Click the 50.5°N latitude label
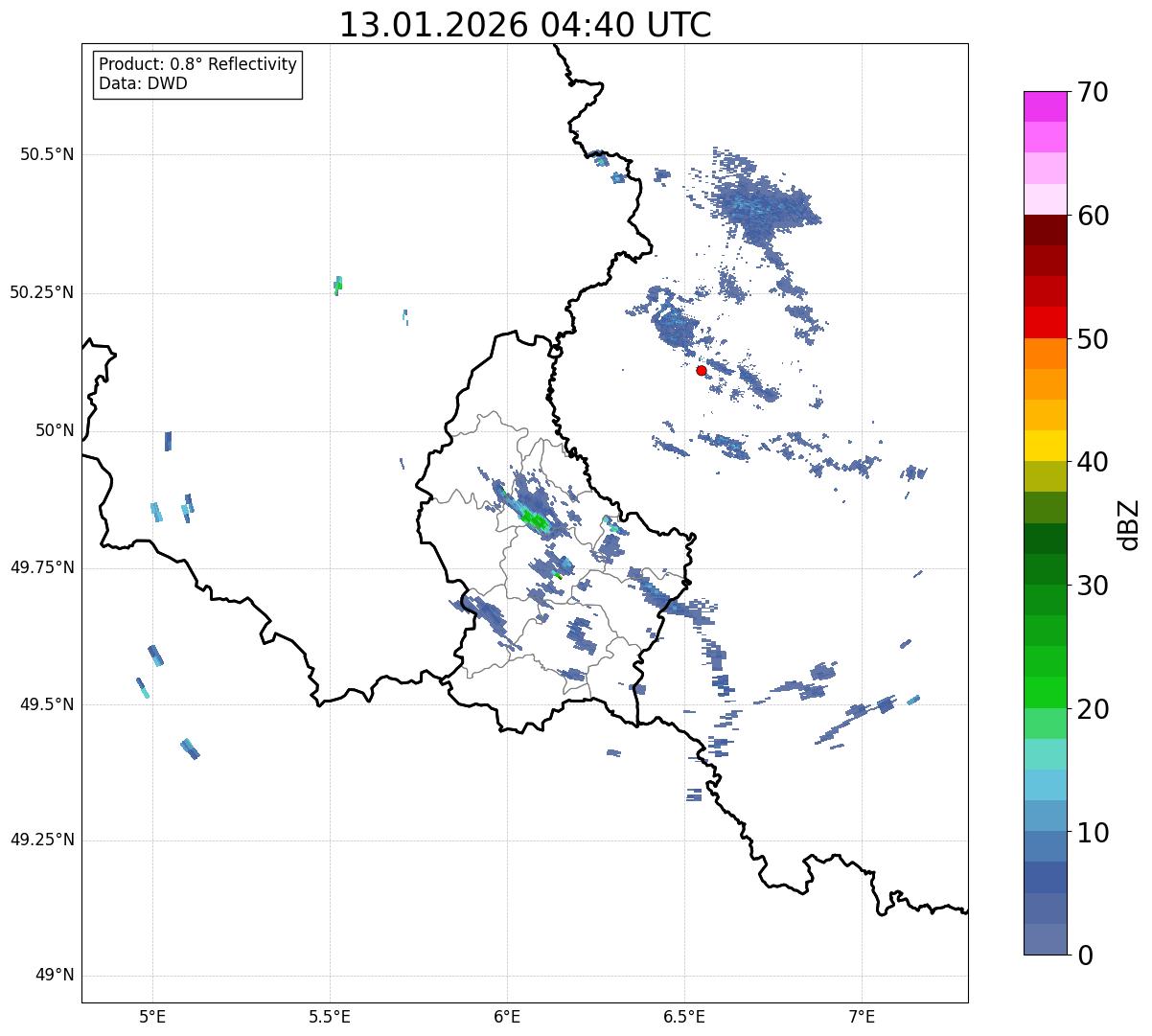 click(47, 154)
